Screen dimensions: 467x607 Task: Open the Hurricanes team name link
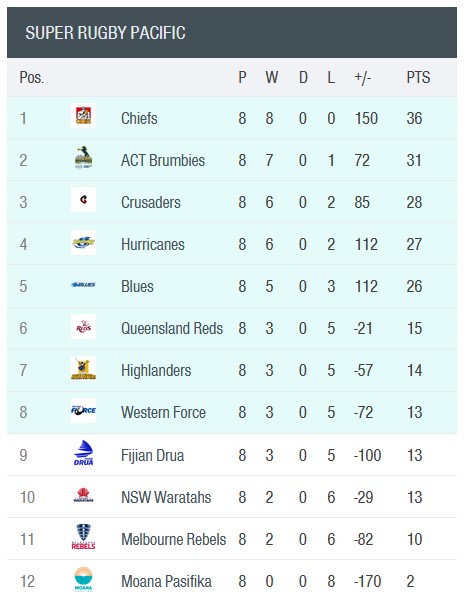153,245
